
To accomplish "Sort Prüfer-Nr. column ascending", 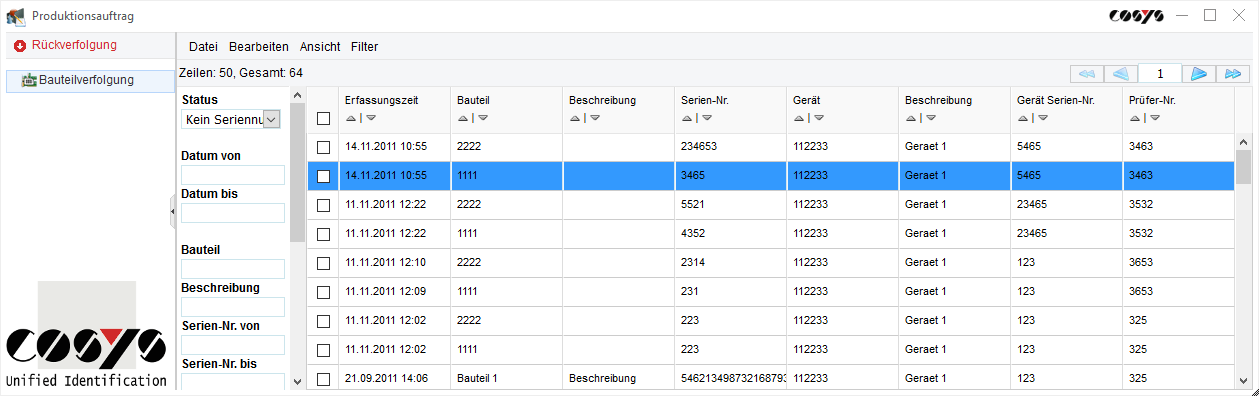I will 1134,118.
